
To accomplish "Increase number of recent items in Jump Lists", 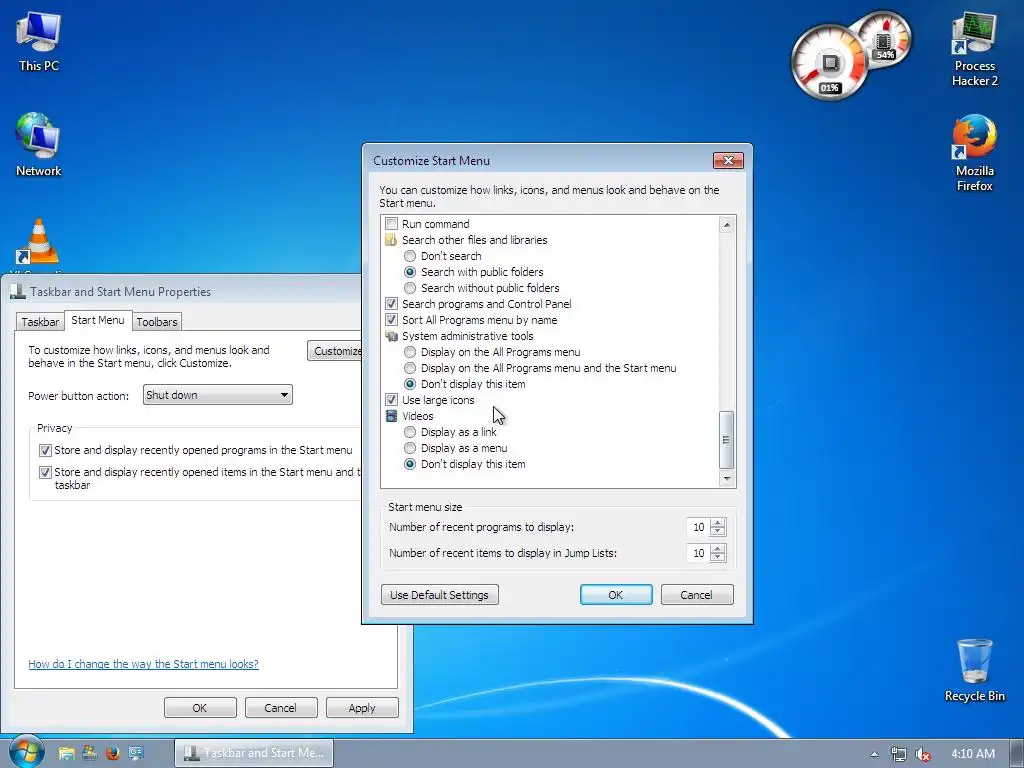I will point(718,549).
